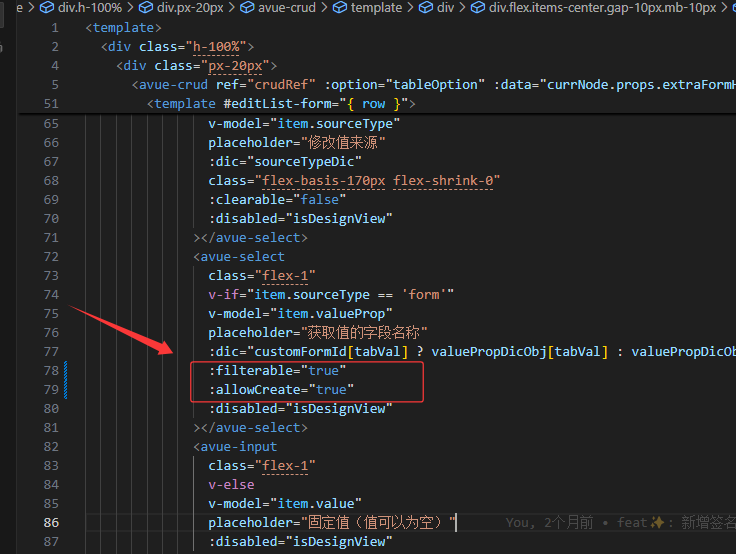Click the opening avue-input tag
This screenshot has height=554, width=736.
238,446
